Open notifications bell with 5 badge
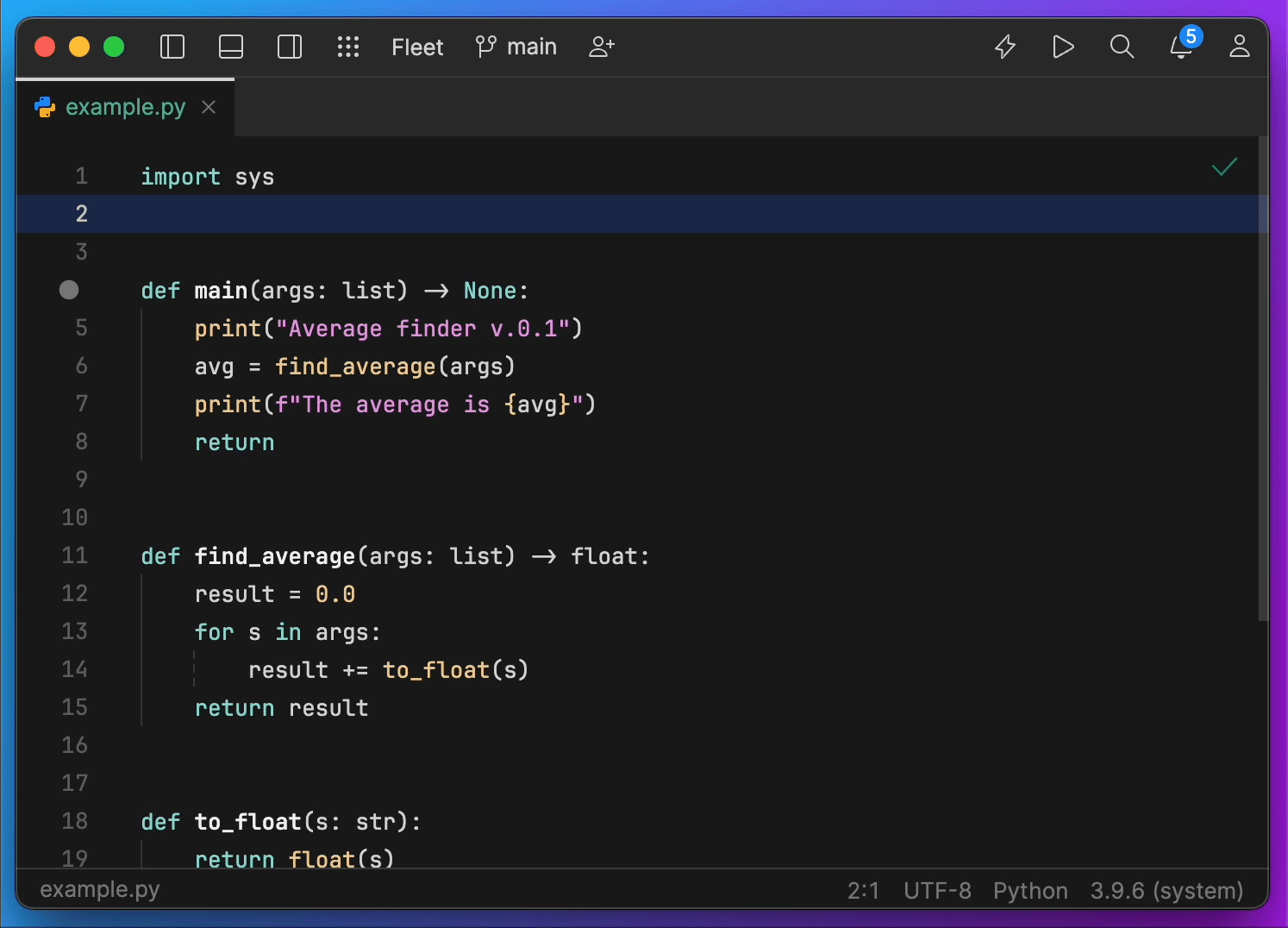The image size is (1288, 928). [x=1181, y=47]
